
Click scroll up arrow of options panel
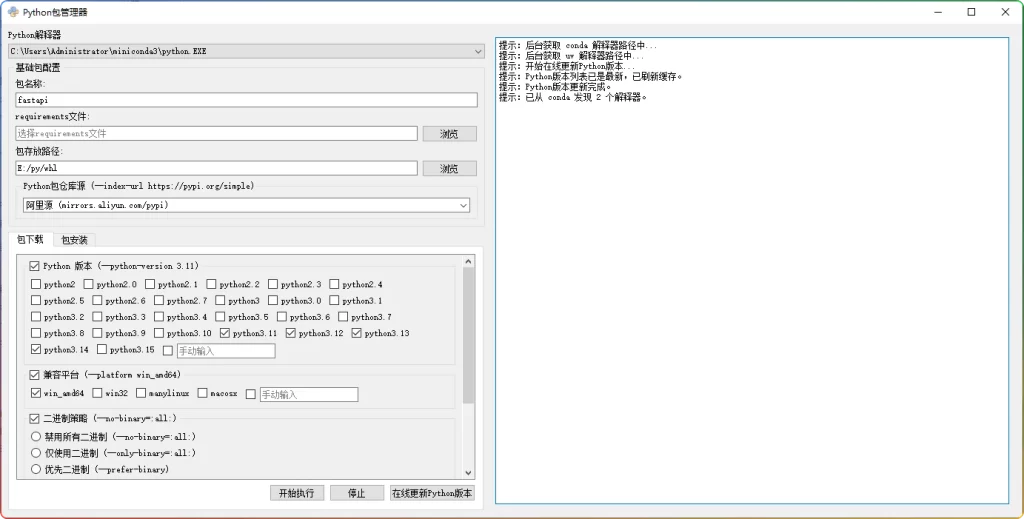point(468,262)
